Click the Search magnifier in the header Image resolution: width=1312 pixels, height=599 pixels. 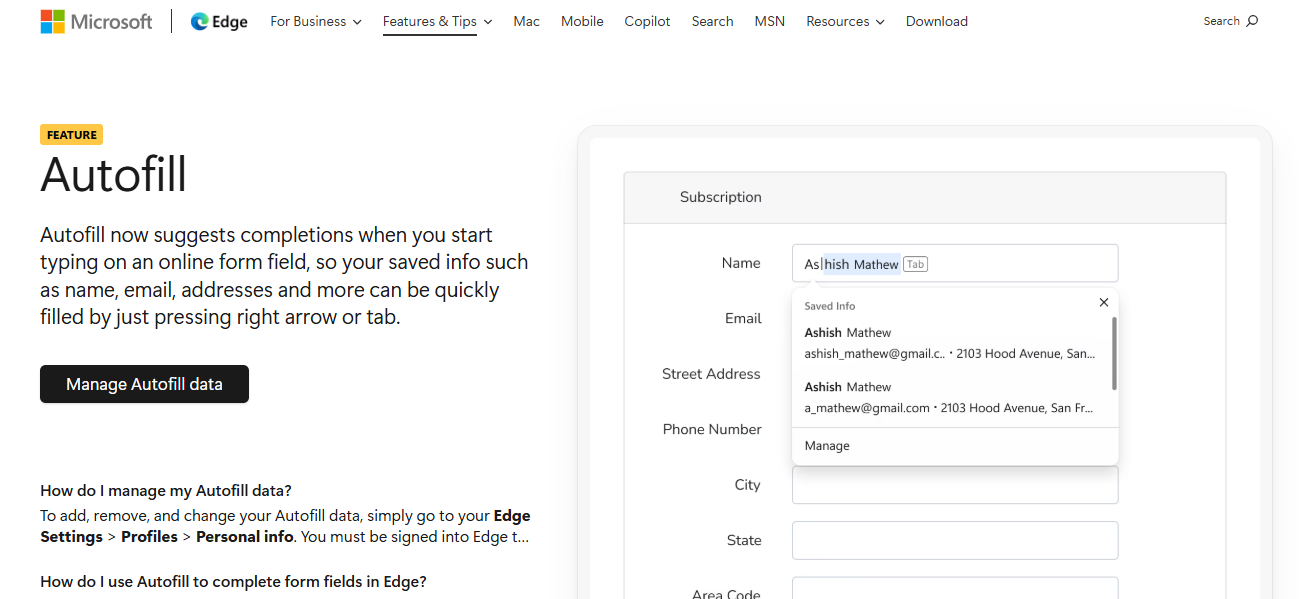point(1253,21)
